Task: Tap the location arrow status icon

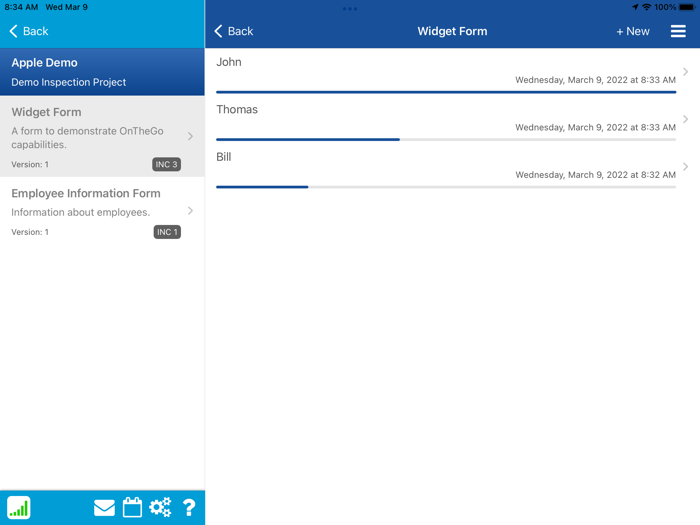Action: point(635,7)
